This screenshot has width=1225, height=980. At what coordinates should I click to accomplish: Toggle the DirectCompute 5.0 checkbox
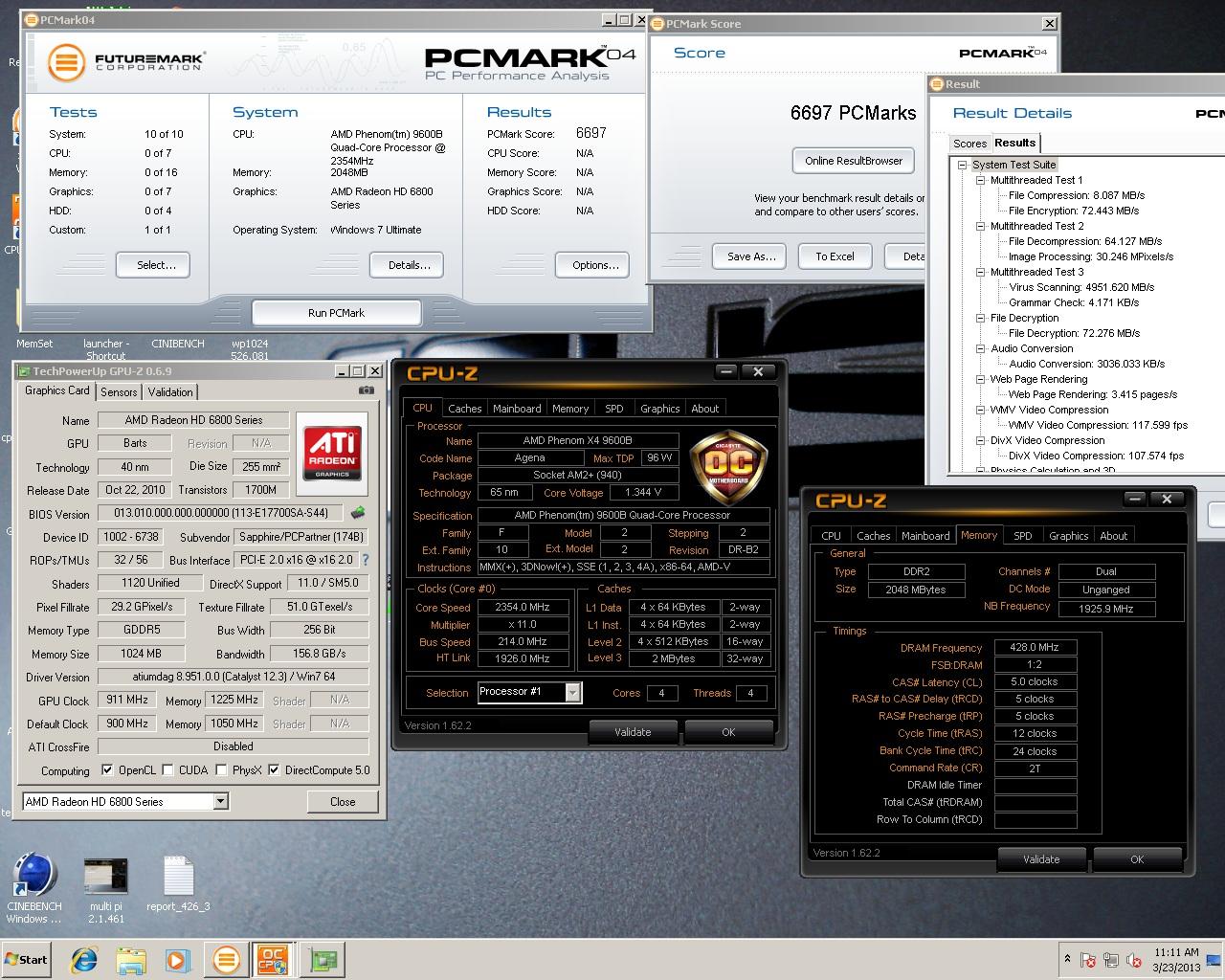pyautogui.click(x=275, y=770)
